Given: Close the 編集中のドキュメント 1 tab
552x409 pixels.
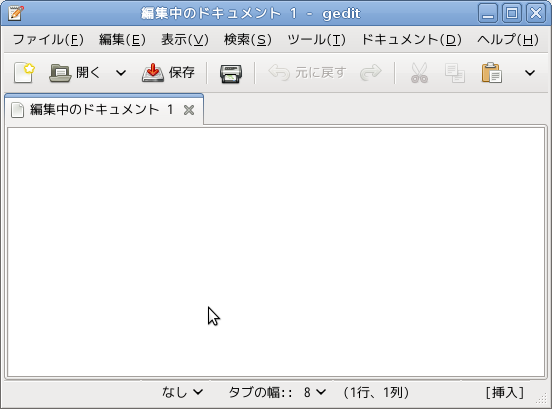Looking at the screenshot, I should click(x=189, y=110).
